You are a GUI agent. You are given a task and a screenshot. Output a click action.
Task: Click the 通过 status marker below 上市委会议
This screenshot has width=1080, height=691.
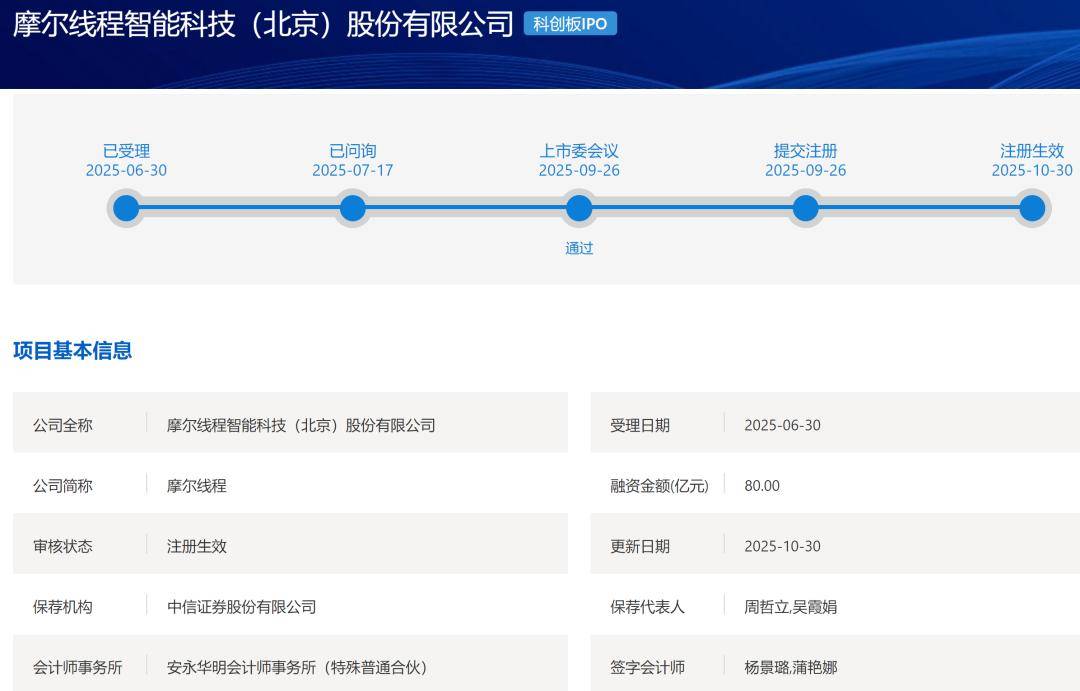tap(579, 248)
